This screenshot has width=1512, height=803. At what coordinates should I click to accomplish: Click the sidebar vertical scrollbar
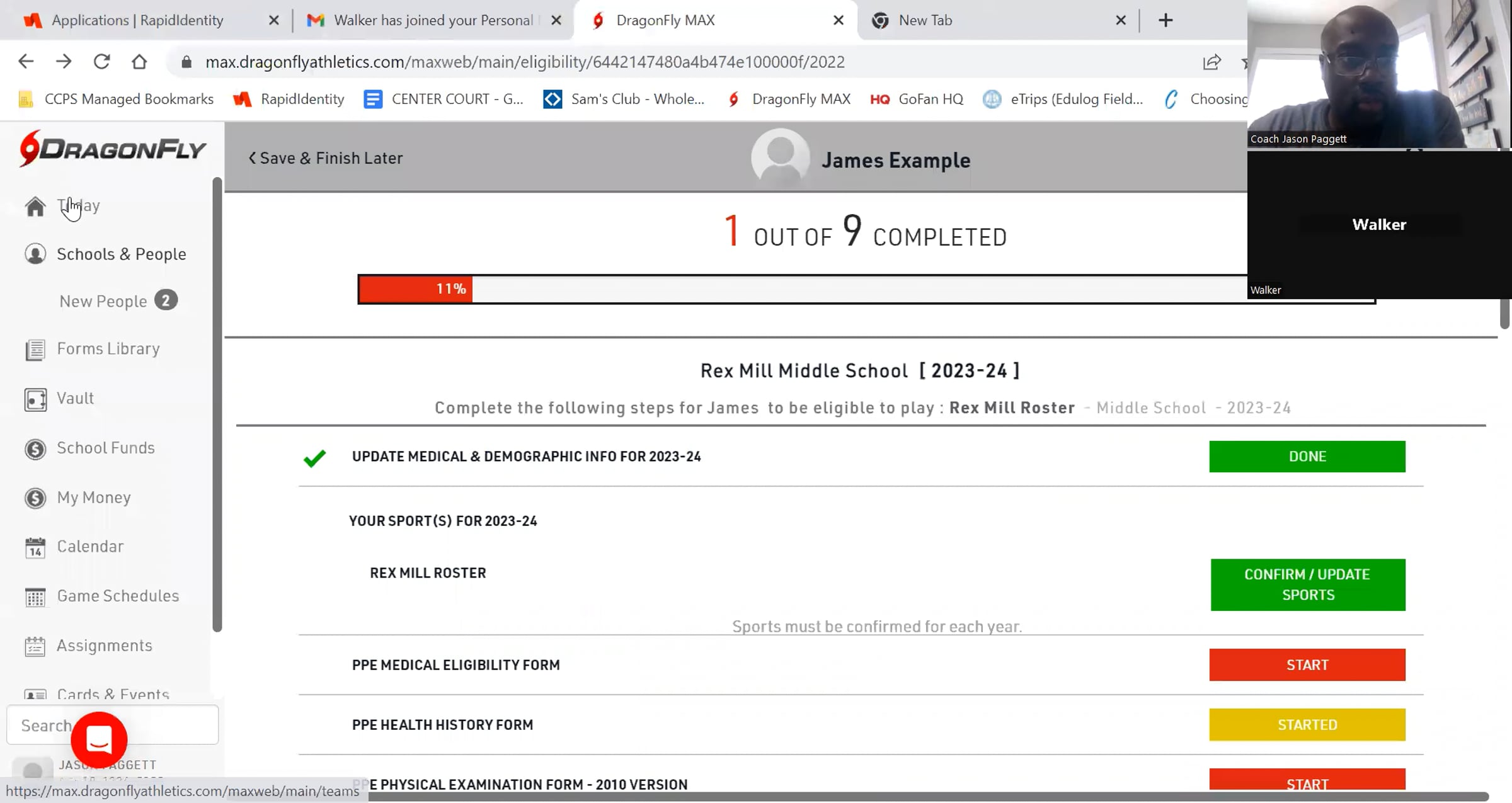[x=217, y=404]
